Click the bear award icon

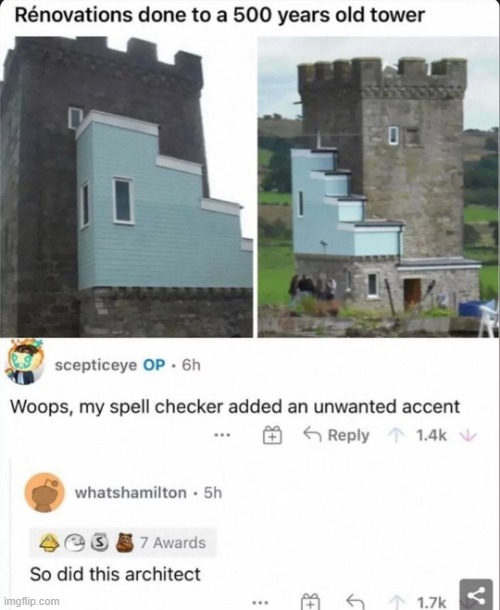click(x=125, y=543)
